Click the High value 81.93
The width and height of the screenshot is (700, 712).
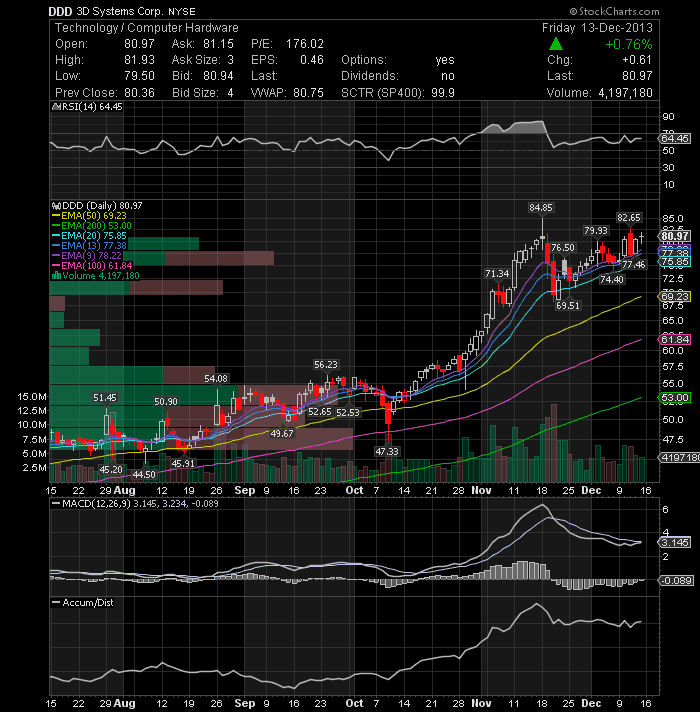139,60
